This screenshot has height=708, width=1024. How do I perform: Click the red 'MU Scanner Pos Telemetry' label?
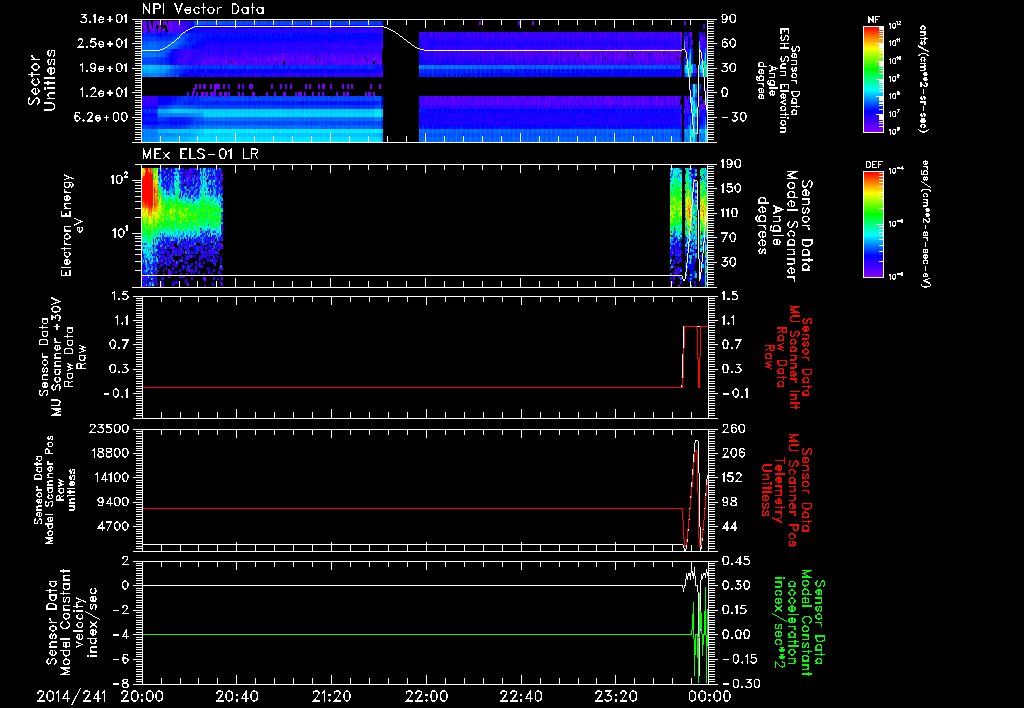pyautogui.click(x=787, y=490)
